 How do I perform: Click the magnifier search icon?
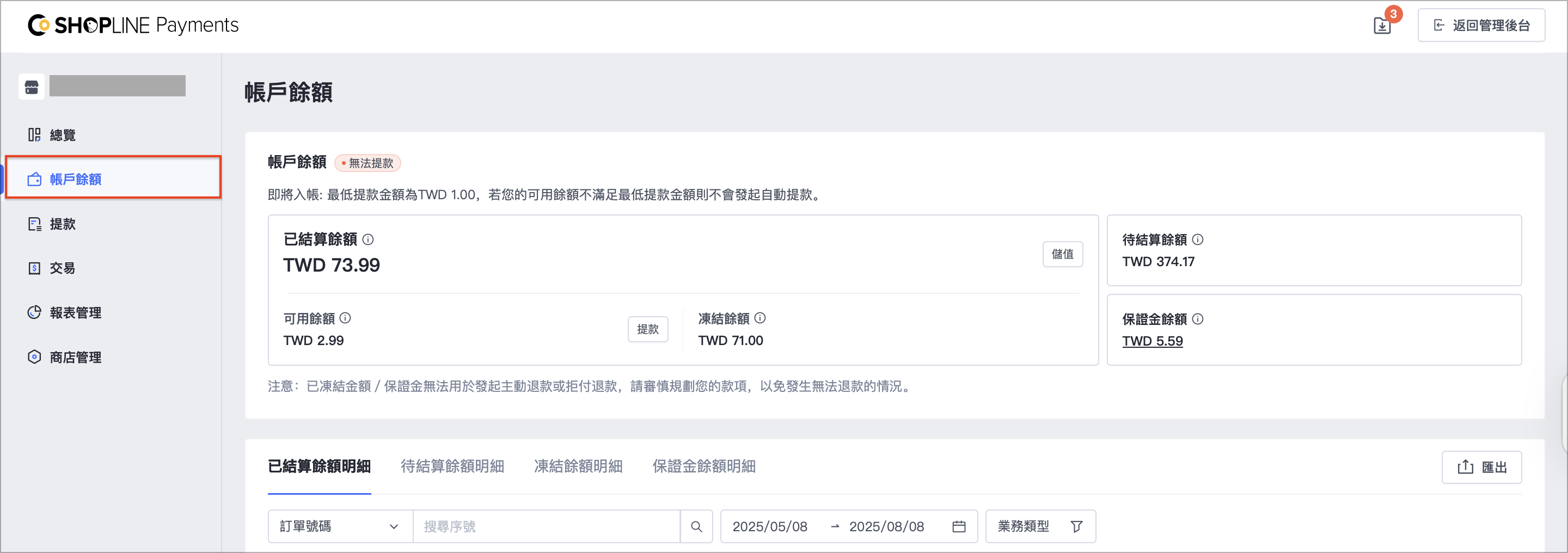[696, 527]
